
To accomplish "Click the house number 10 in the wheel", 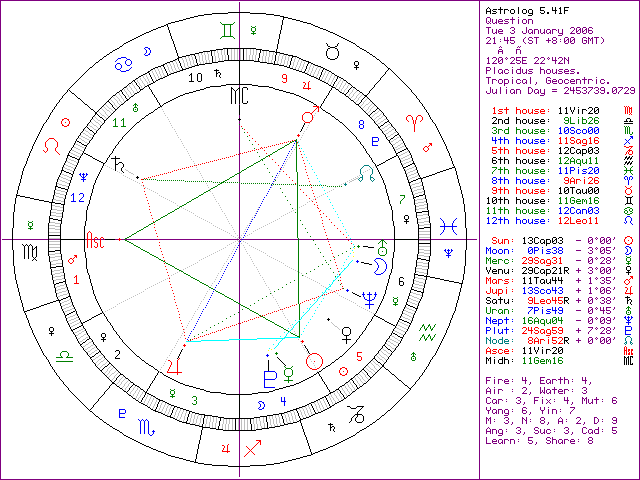I will pyautogui.click(x=196, y=77).
